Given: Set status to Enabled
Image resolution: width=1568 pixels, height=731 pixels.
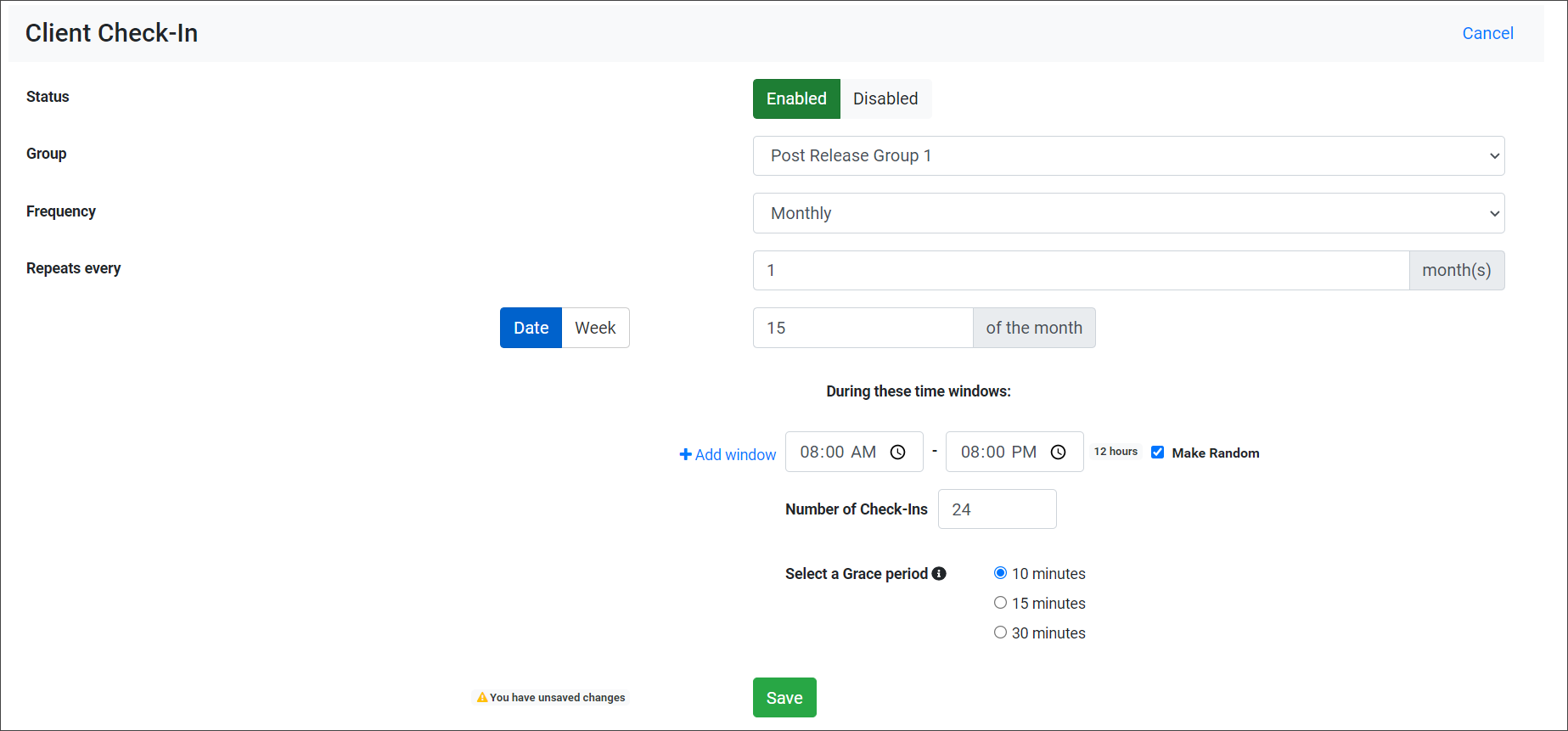Looking at the screenshot, I should click(x=795, y=99).
